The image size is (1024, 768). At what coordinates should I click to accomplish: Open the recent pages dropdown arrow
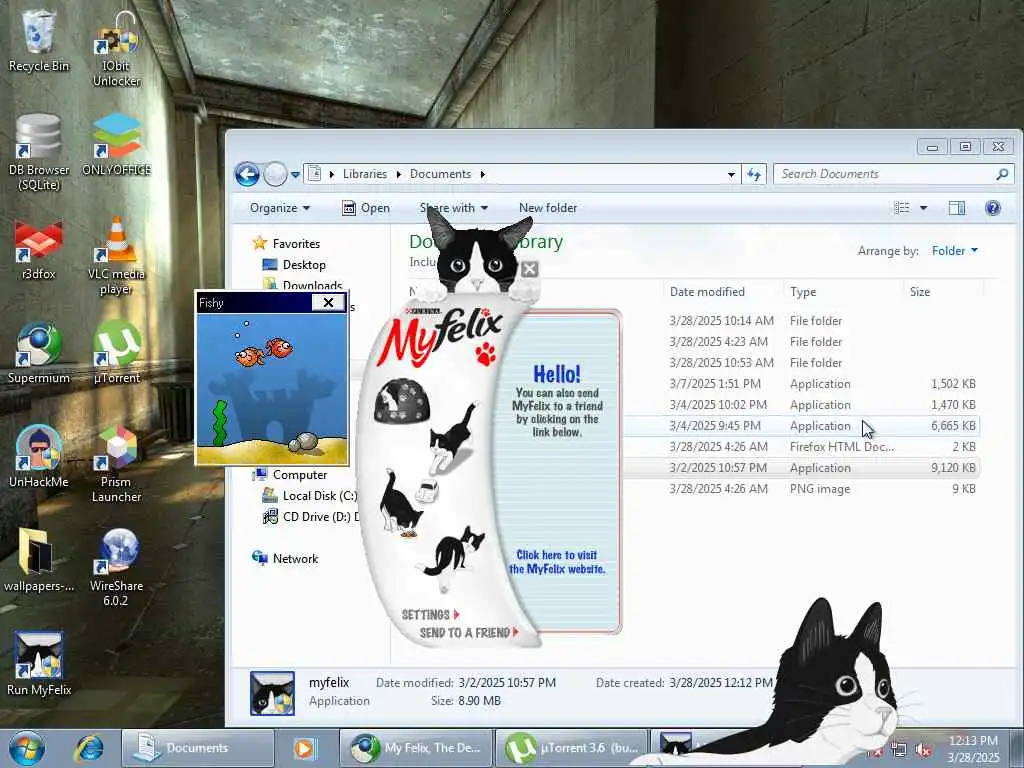pos(295,175)
